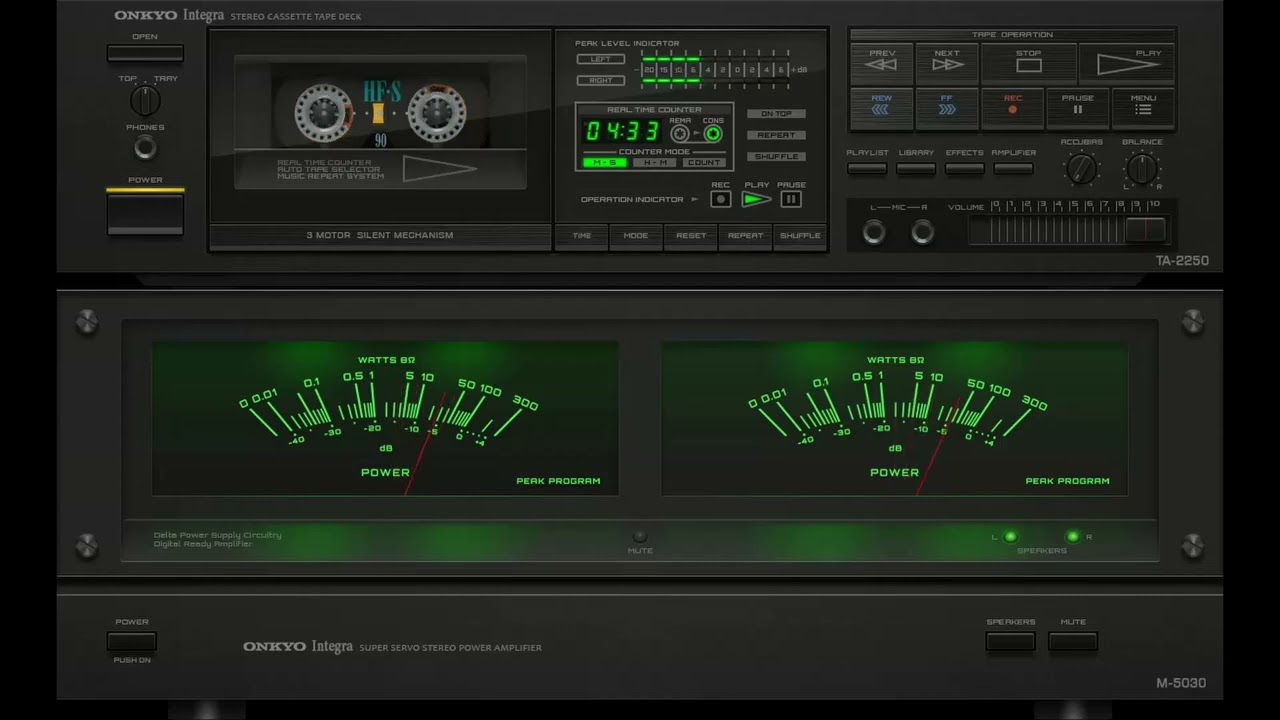Click the PAUSE operation indicator icon
The width and height of the screenshot is (1280, 720).
[x=791, y=199]
